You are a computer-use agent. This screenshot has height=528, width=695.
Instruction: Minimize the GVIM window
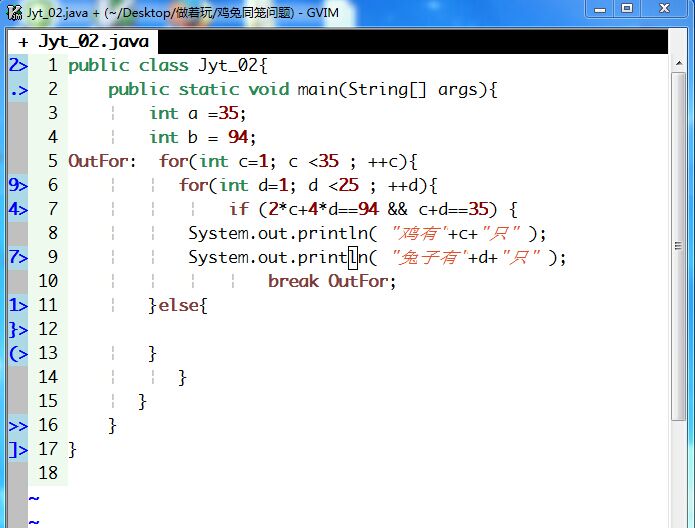point(600,8)
